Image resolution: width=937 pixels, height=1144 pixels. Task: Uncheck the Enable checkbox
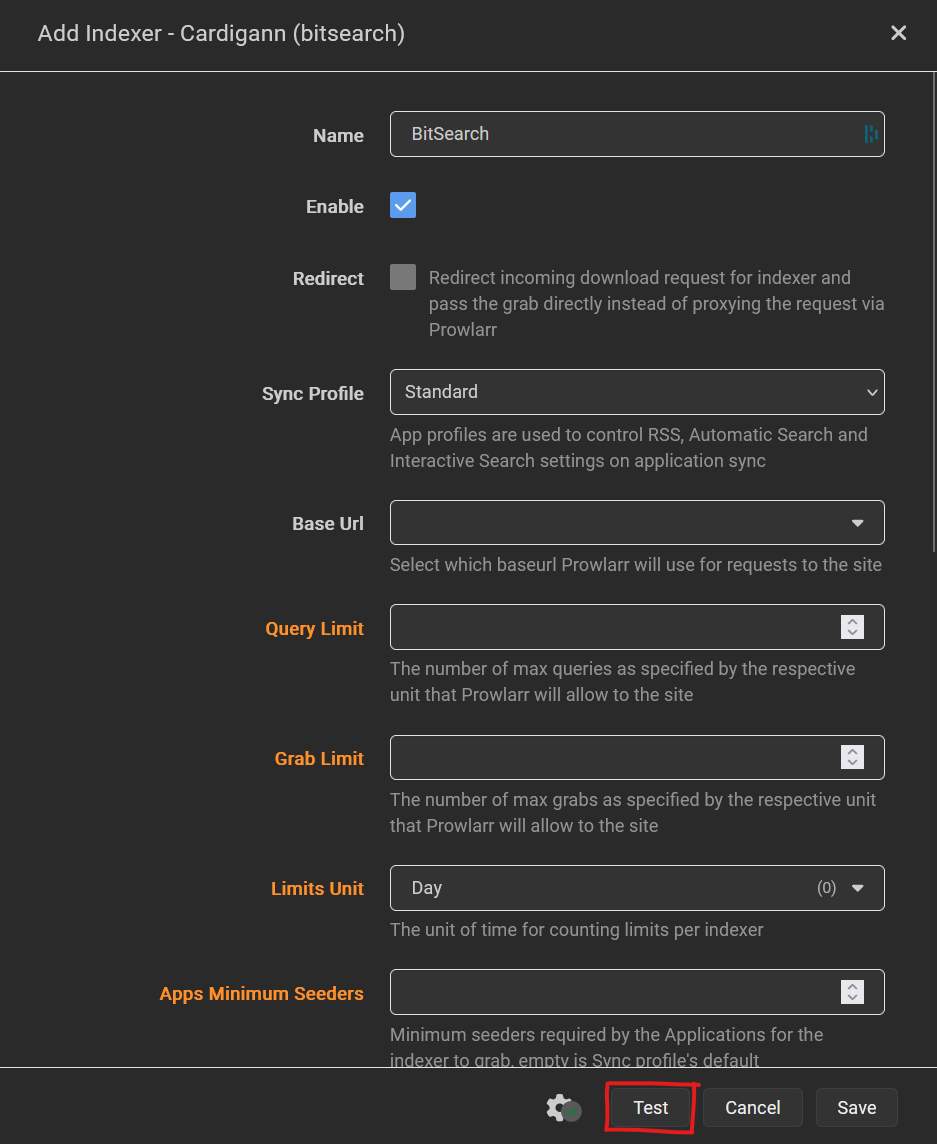pyautogui.click(x=403, y=206)
